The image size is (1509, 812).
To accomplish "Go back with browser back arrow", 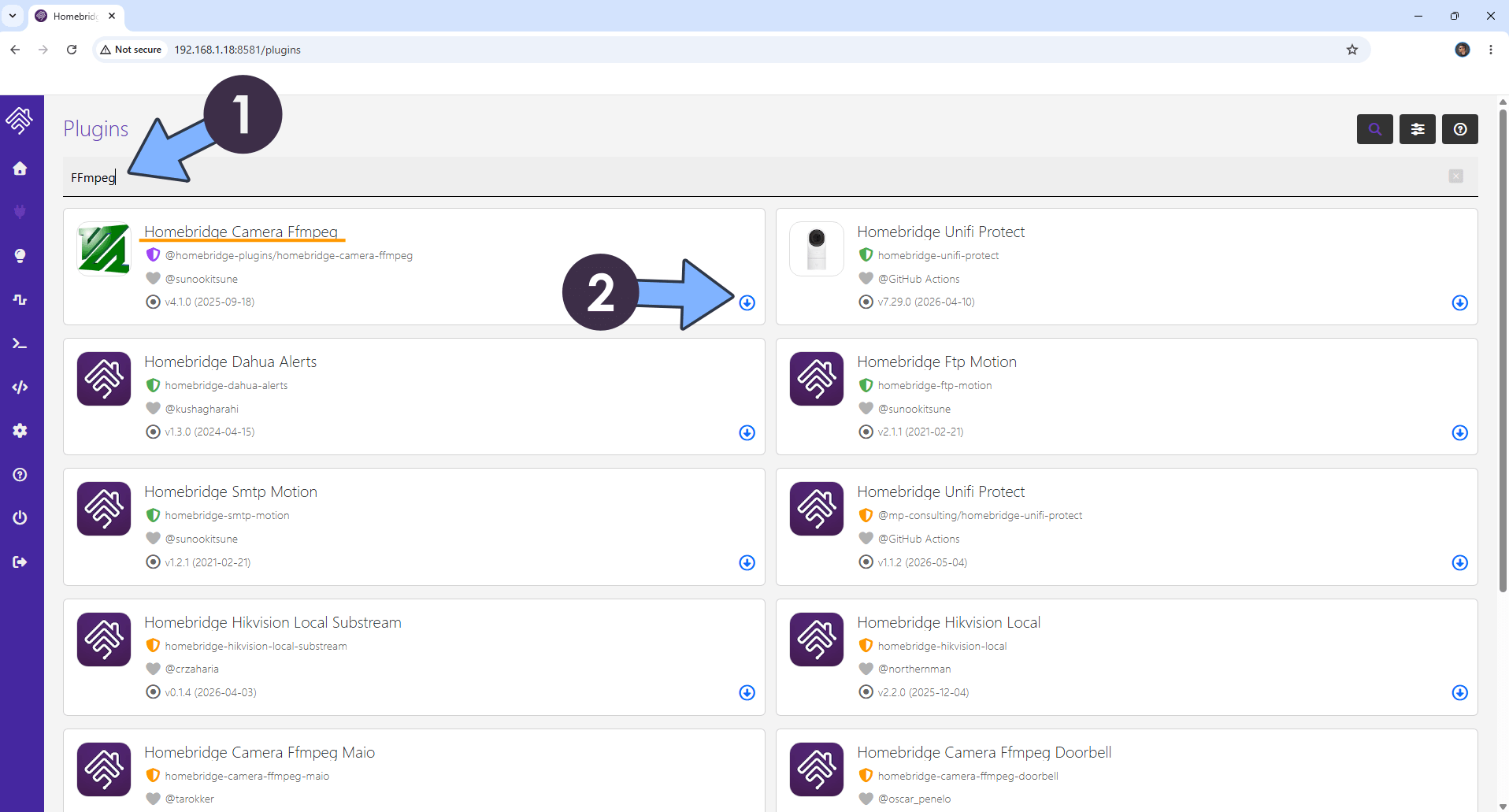I will [x=15, y=50].
